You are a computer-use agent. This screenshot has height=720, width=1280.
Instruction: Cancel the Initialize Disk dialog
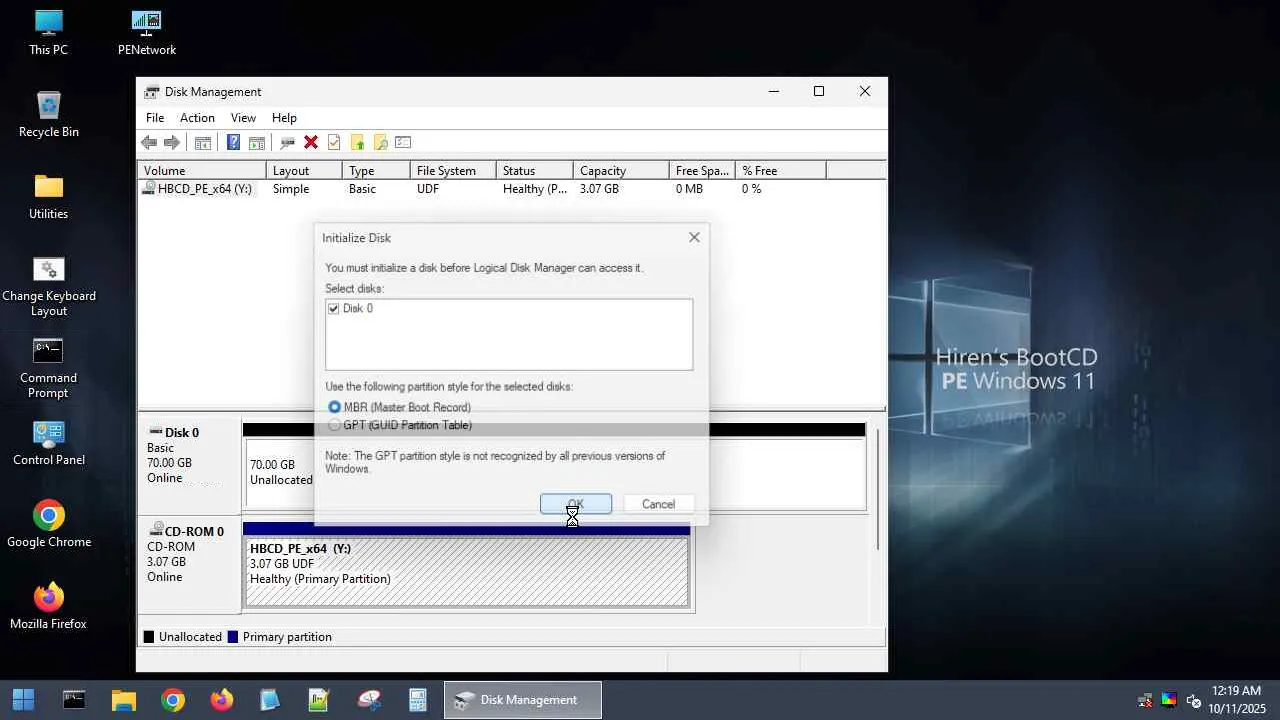[x=658, y=504]
